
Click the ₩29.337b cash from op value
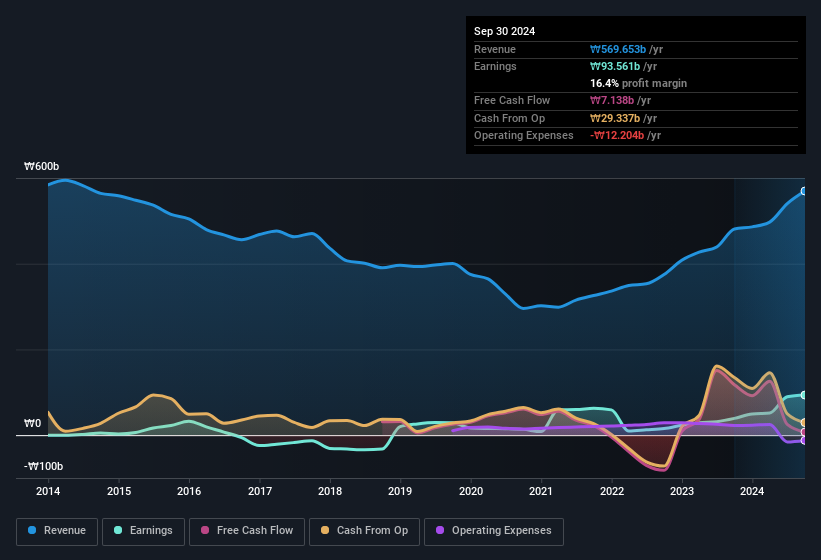[x=615, y=118]
